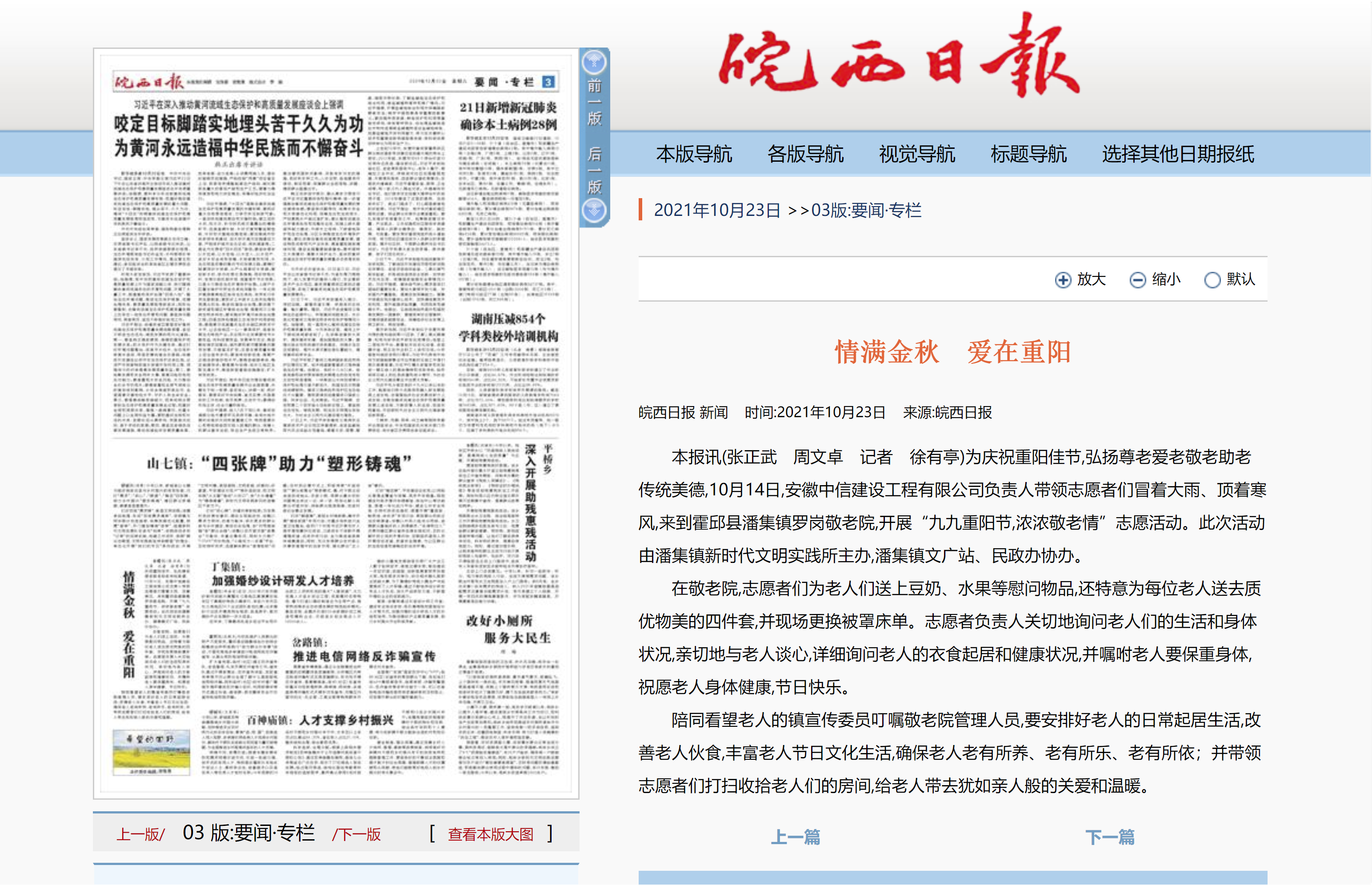Open 咬定目标脚踏实地 headline on page image
The image size is (1372, 885).
[239, 136]
